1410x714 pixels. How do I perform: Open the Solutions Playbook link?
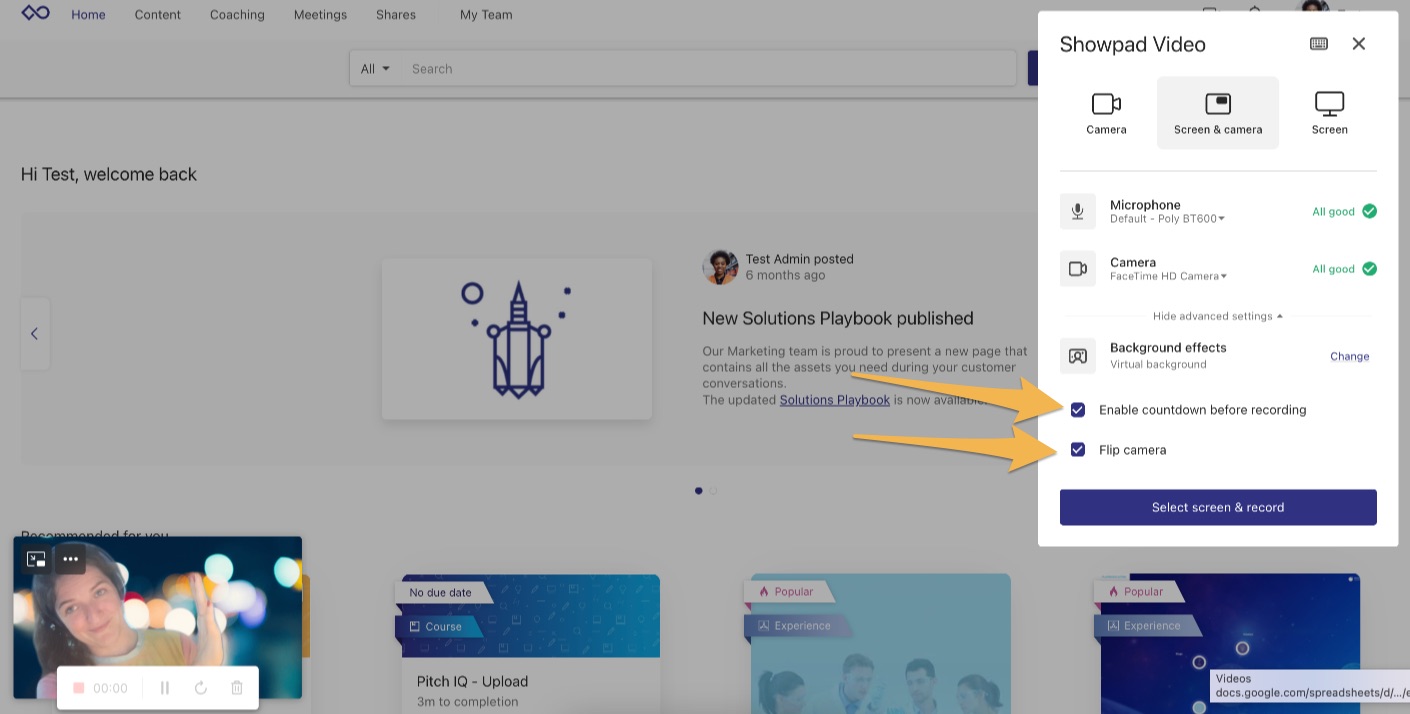pyautogui.click(x=834, y=400)
